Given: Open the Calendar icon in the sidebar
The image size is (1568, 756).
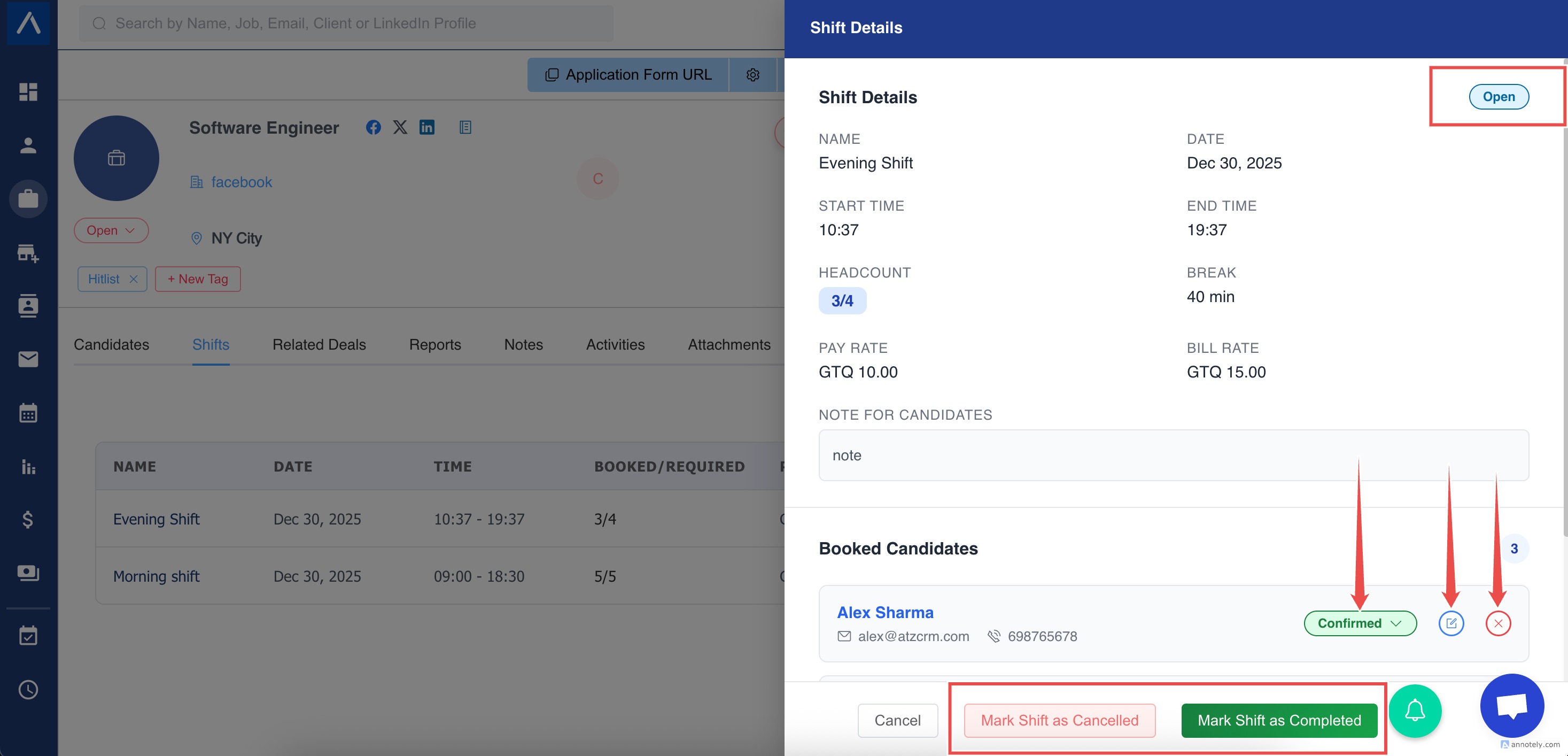Looking at the screenshot, I should point(28,412).
